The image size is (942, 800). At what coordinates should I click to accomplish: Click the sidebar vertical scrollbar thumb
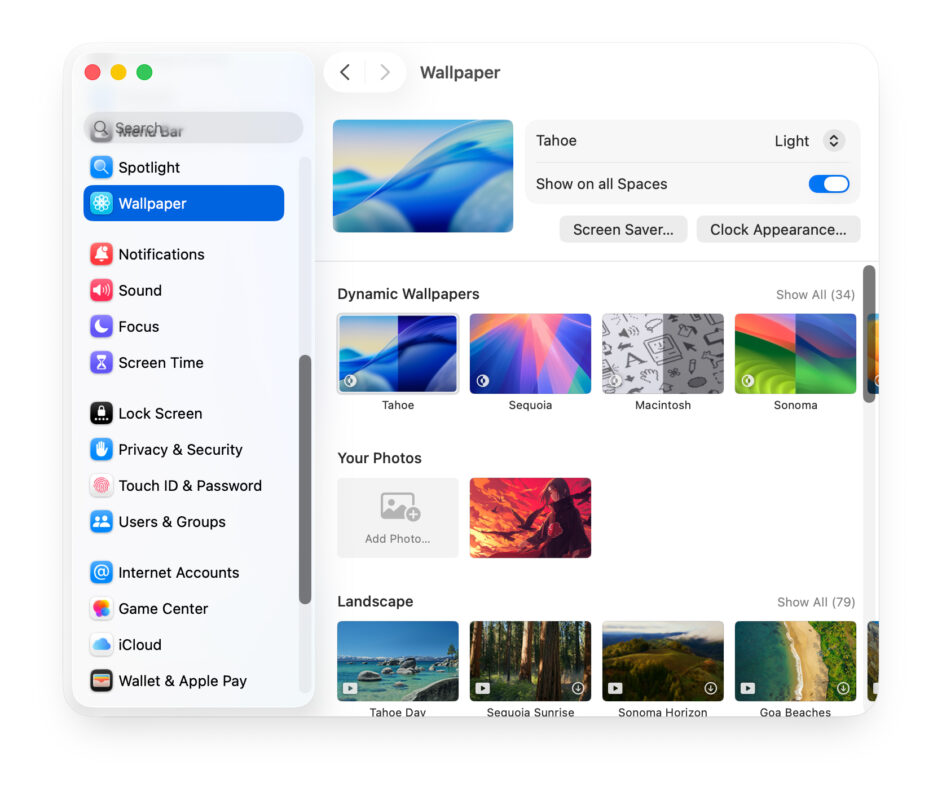[305, 479]
